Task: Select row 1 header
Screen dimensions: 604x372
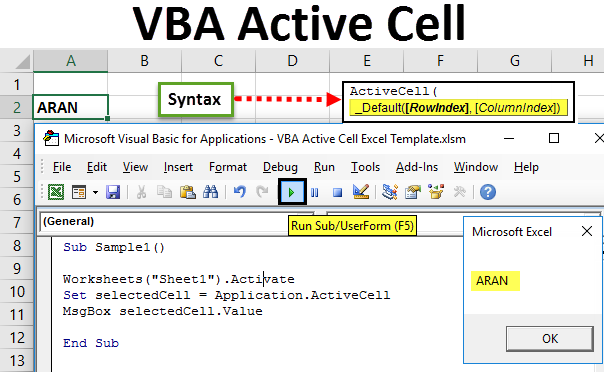Action: (x=17, y=84)
